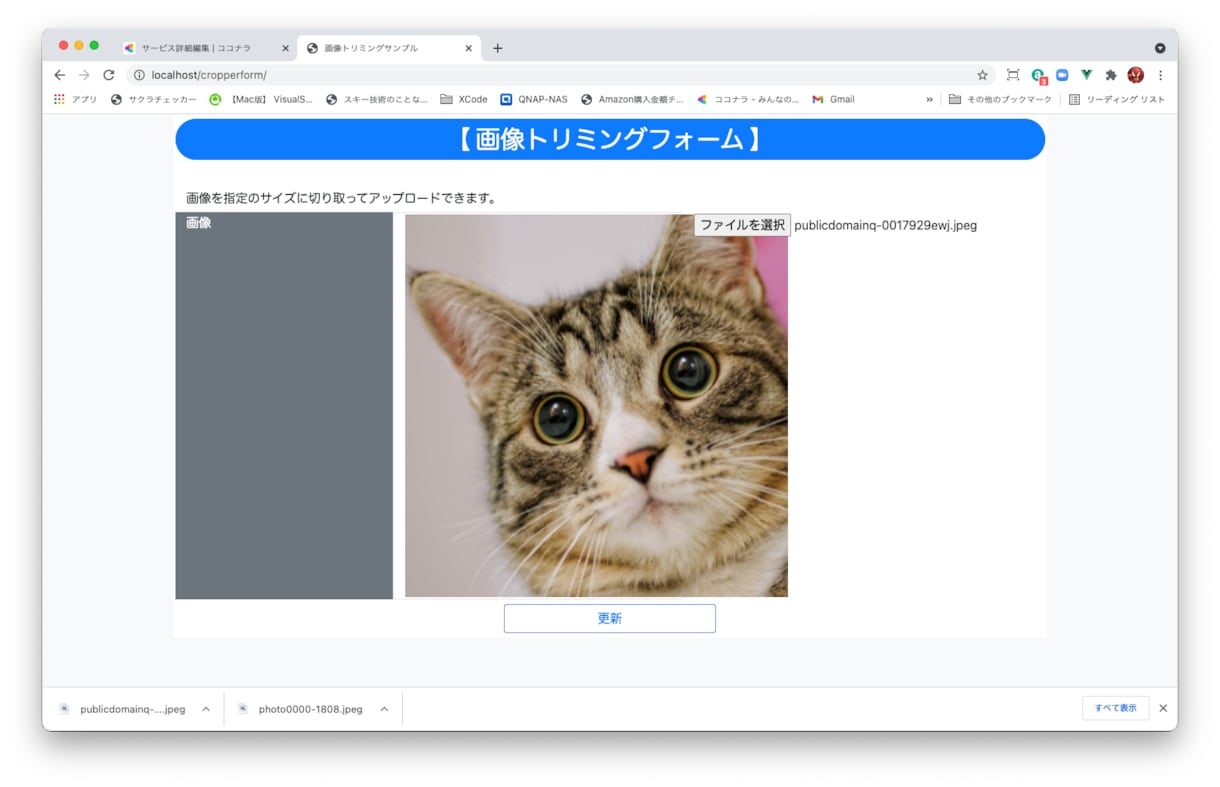Screen dimensions: 1220x787
Task: Close the downloads bar
Action: (1163, 708)
